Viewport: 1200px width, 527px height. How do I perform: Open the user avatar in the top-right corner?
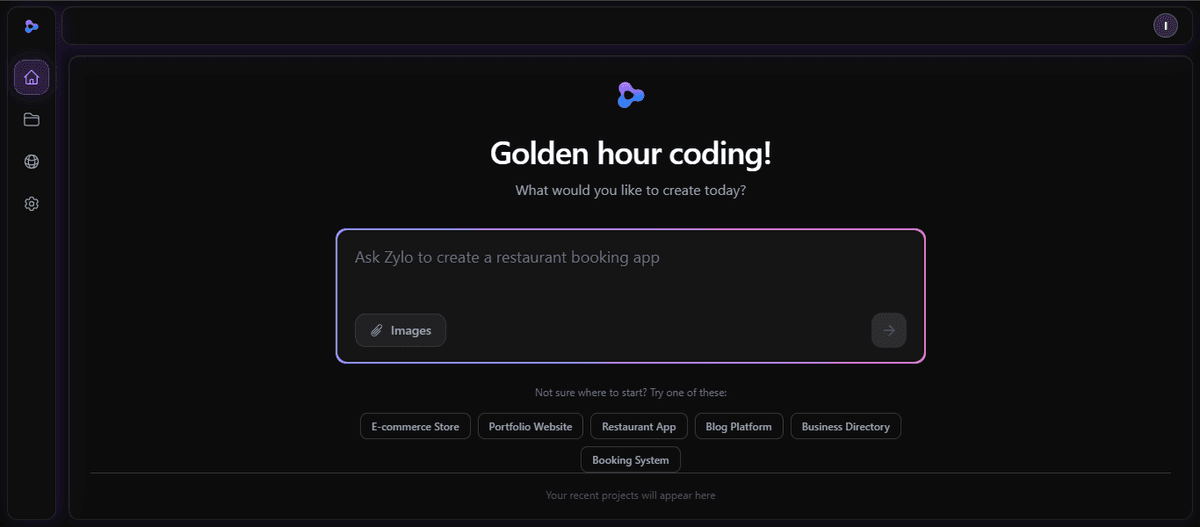tap(1165, 26)
